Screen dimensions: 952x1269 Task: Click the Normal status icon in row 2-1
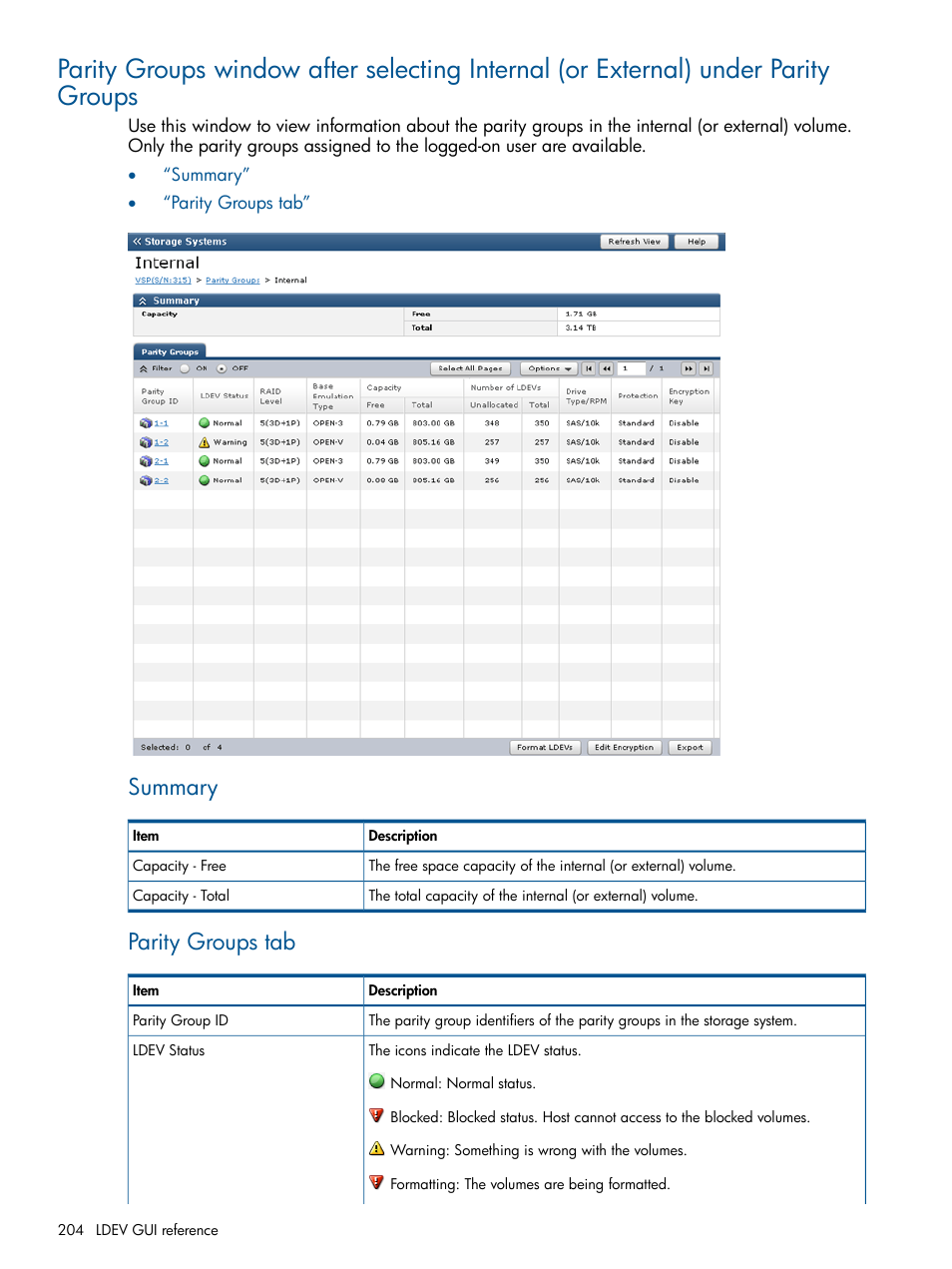click(x=204, y=461)
